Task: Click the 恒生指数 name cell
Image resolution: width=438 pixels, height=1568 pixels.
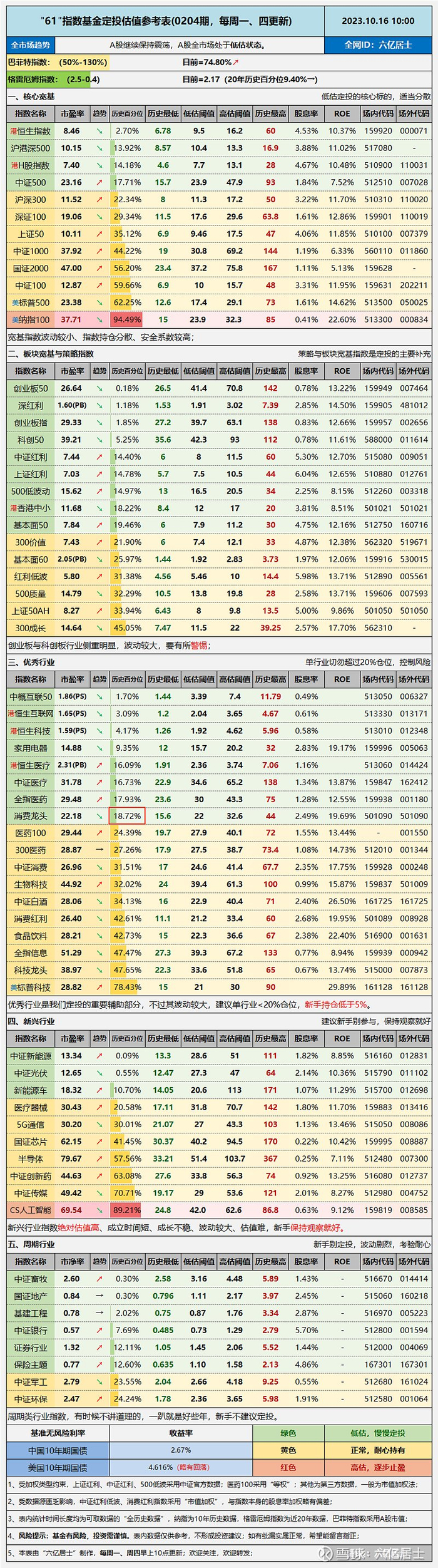Action: click(31, 131)
